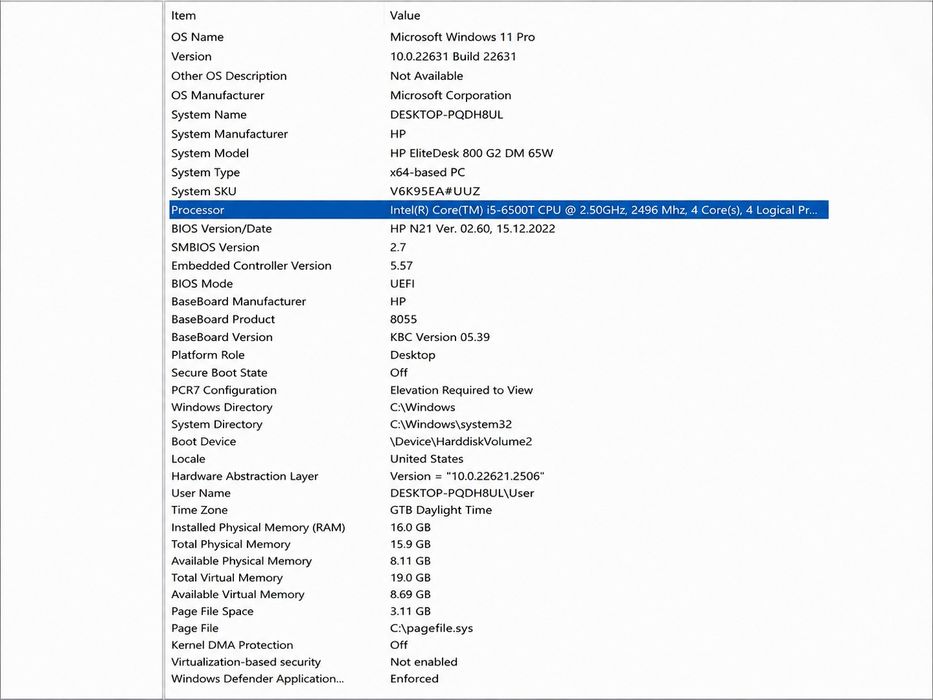
Task: Click Available Physical Memory item
Action: [x=241, y=561]
